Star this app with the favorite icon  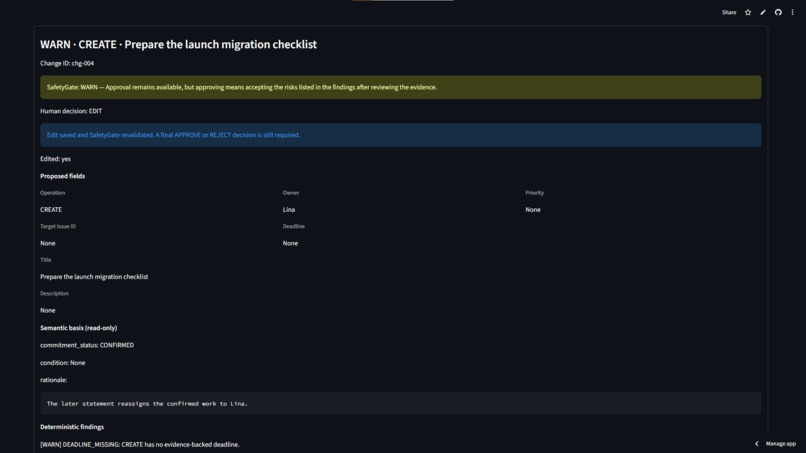click(748, 12)
